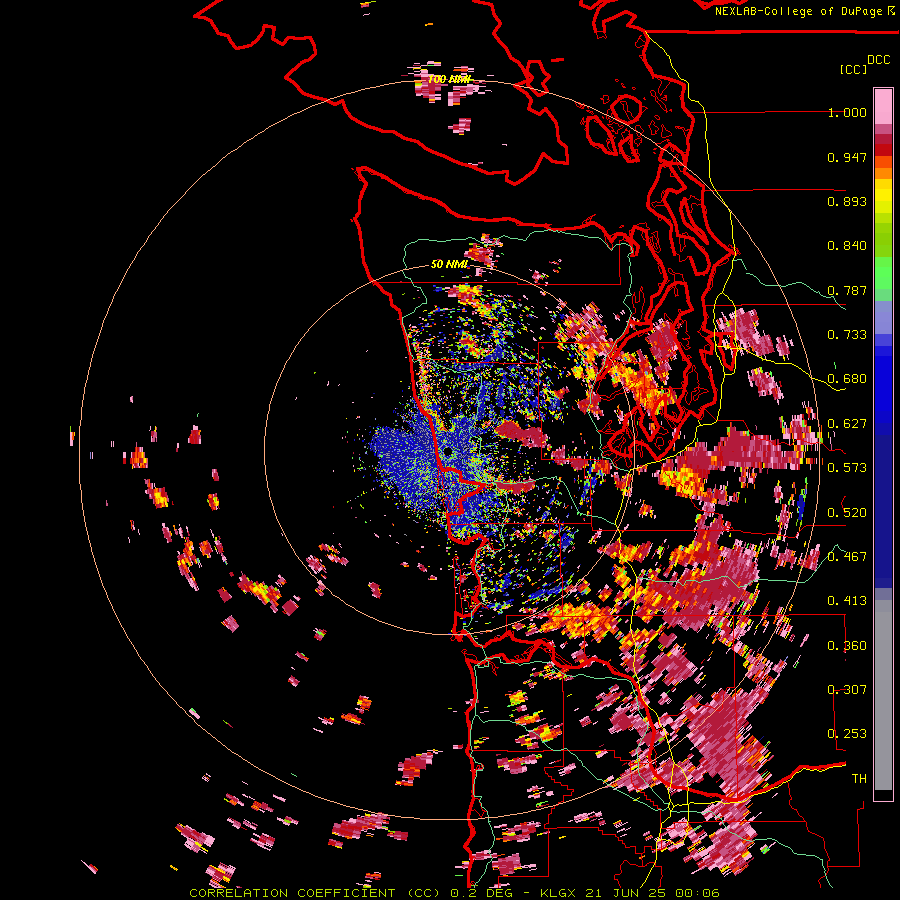Select the 1.000 color scale value
Image resolution: width=900 pixels, height=900 pixels.
click(847, 112)
